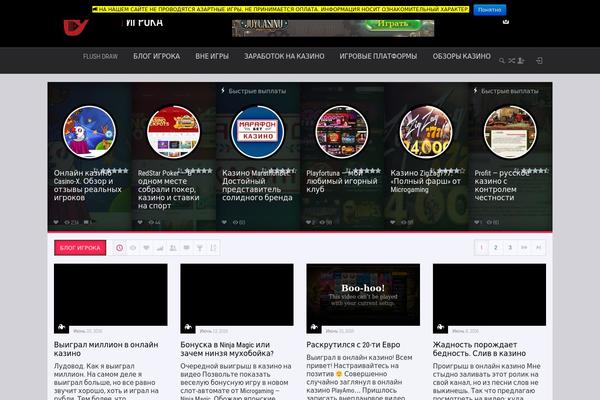The image size is (600, 400).
Task: Click video badge on Раскрутился post
Action: tap(314, 327)
